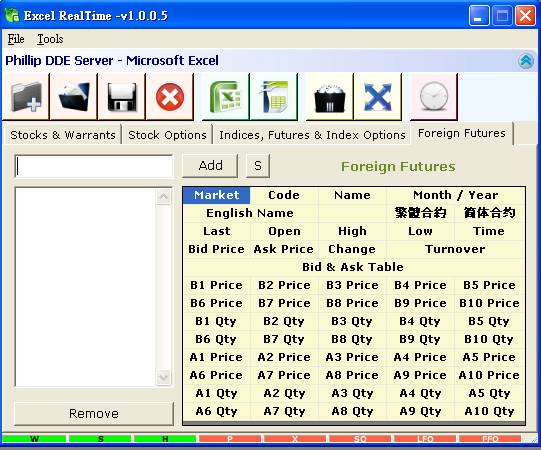Select the A10 Price cell
The image size is (541, 450).
click(489, 375)
